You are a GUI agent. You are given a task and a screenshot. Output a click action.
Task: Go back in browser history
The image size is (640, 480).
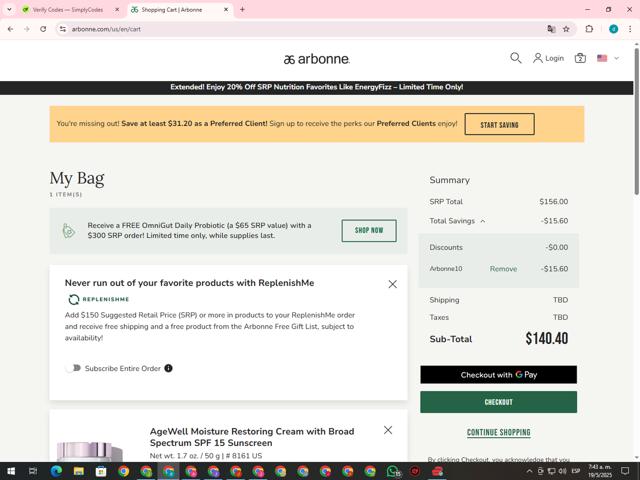point(11,29)
